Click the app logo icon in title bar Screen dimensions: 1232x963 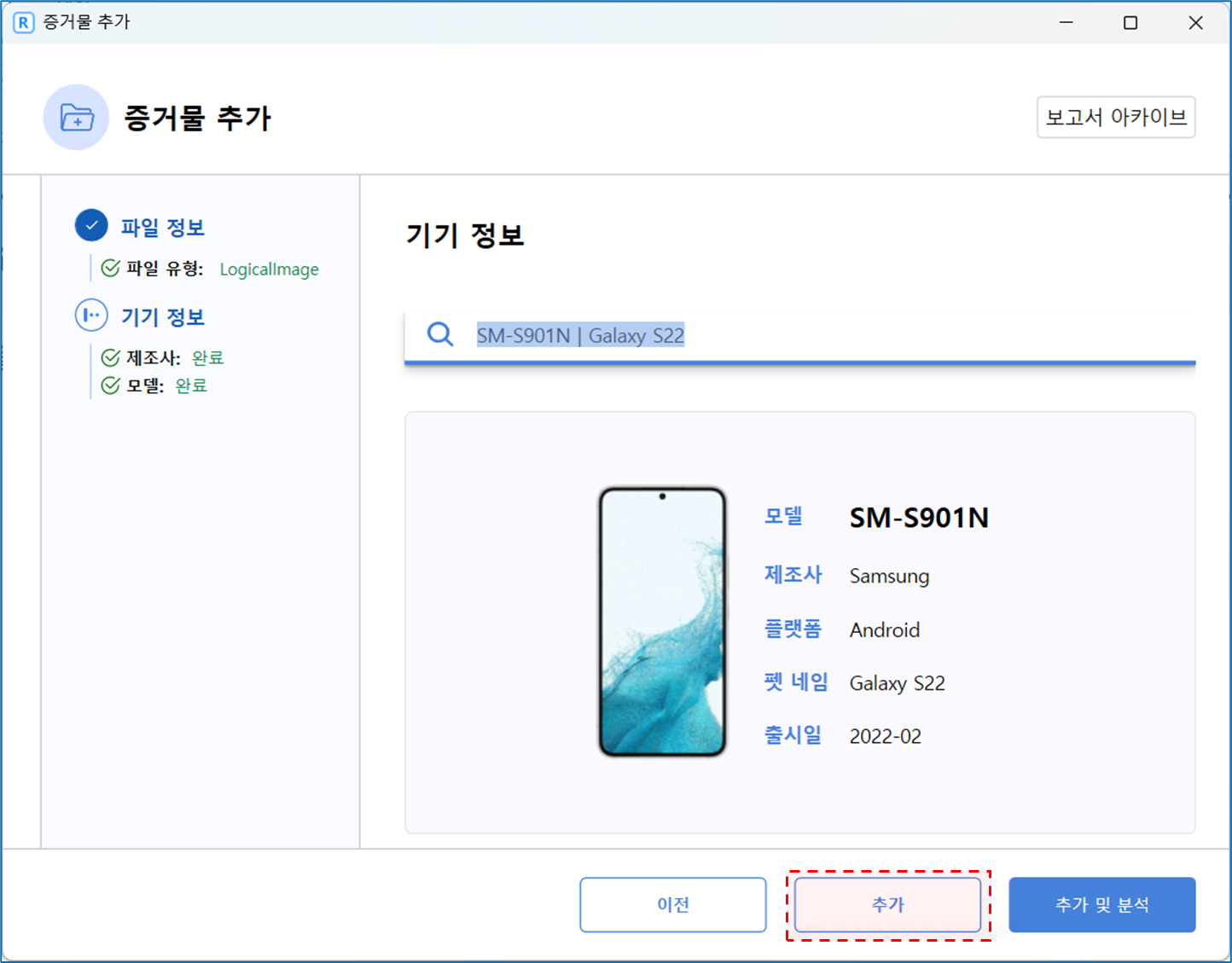tap(24, 22)
